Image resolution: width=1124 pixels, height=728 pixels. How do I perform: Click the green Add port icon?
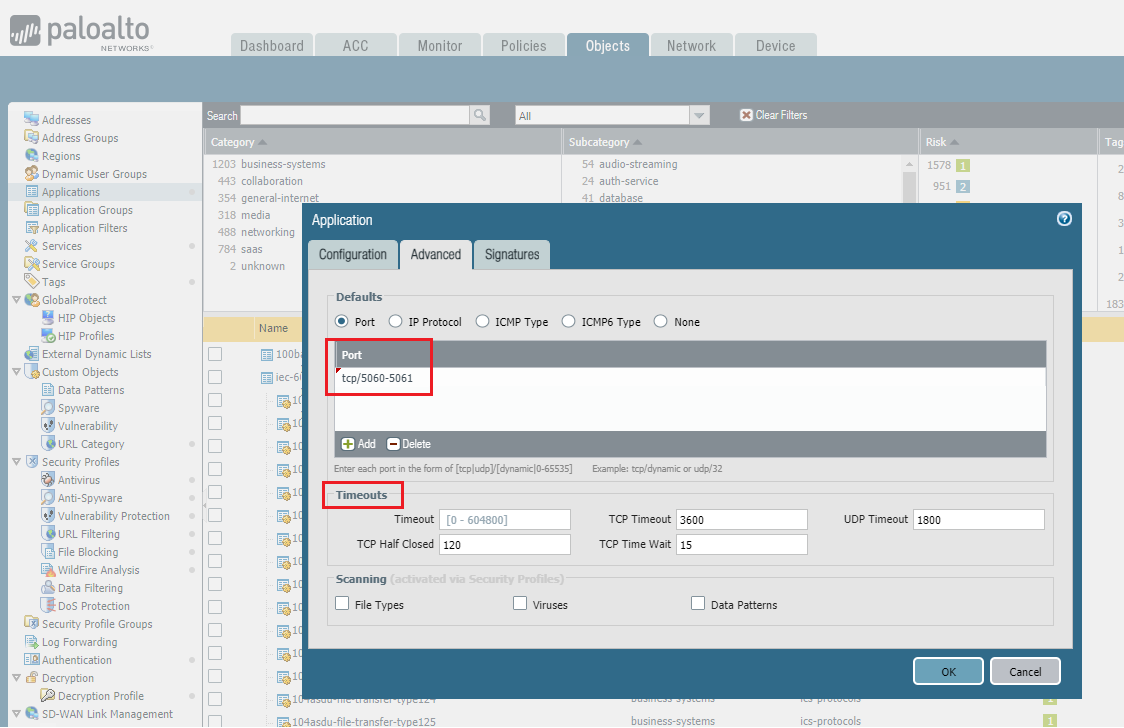tap(348, 444)
